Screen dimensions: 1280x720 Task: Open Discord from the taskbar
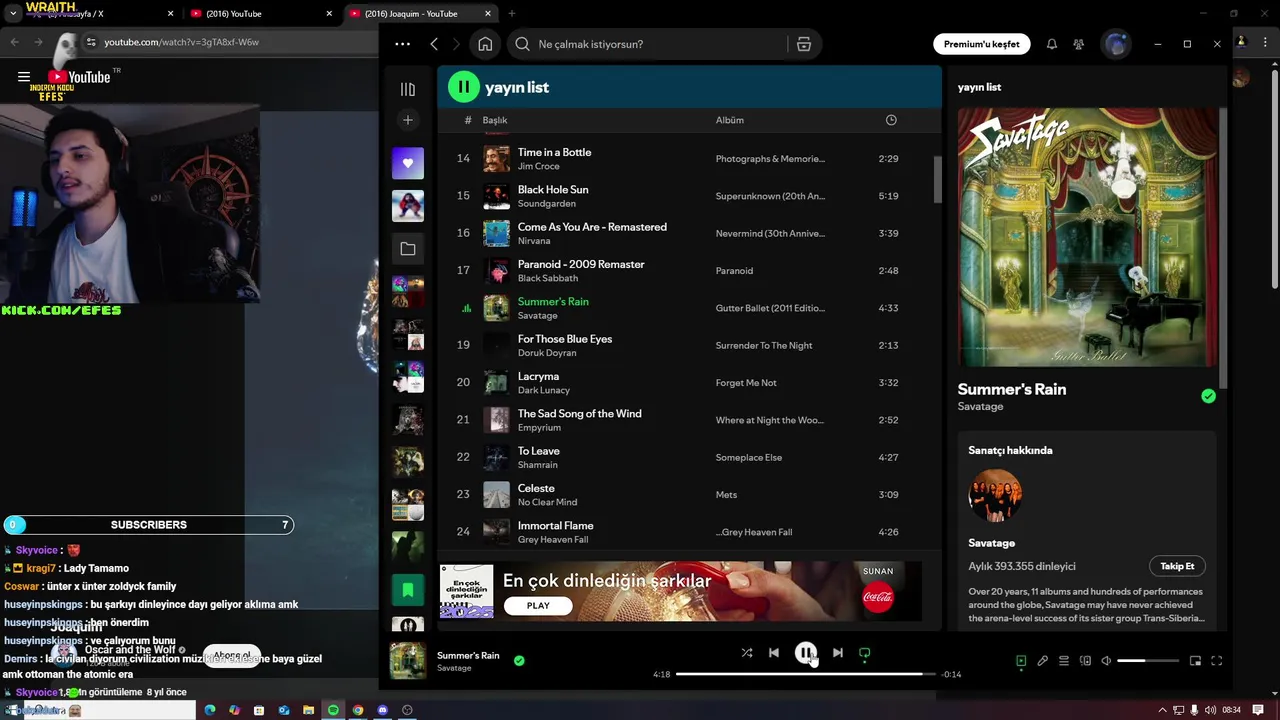(382, 710)
